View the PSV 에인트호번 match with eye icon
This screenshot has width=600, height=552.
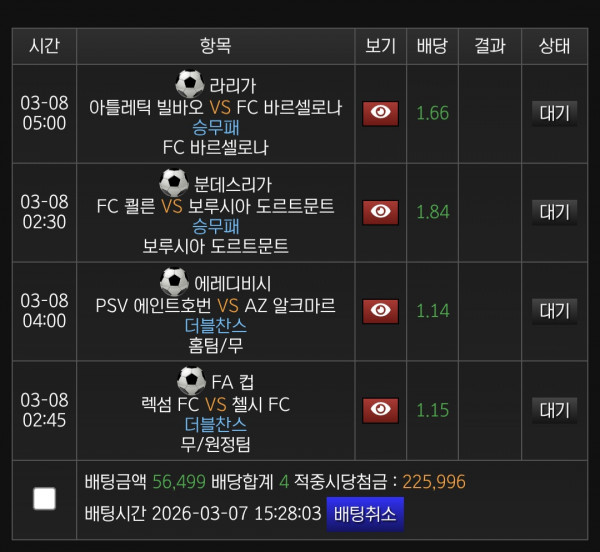(380, 310)
